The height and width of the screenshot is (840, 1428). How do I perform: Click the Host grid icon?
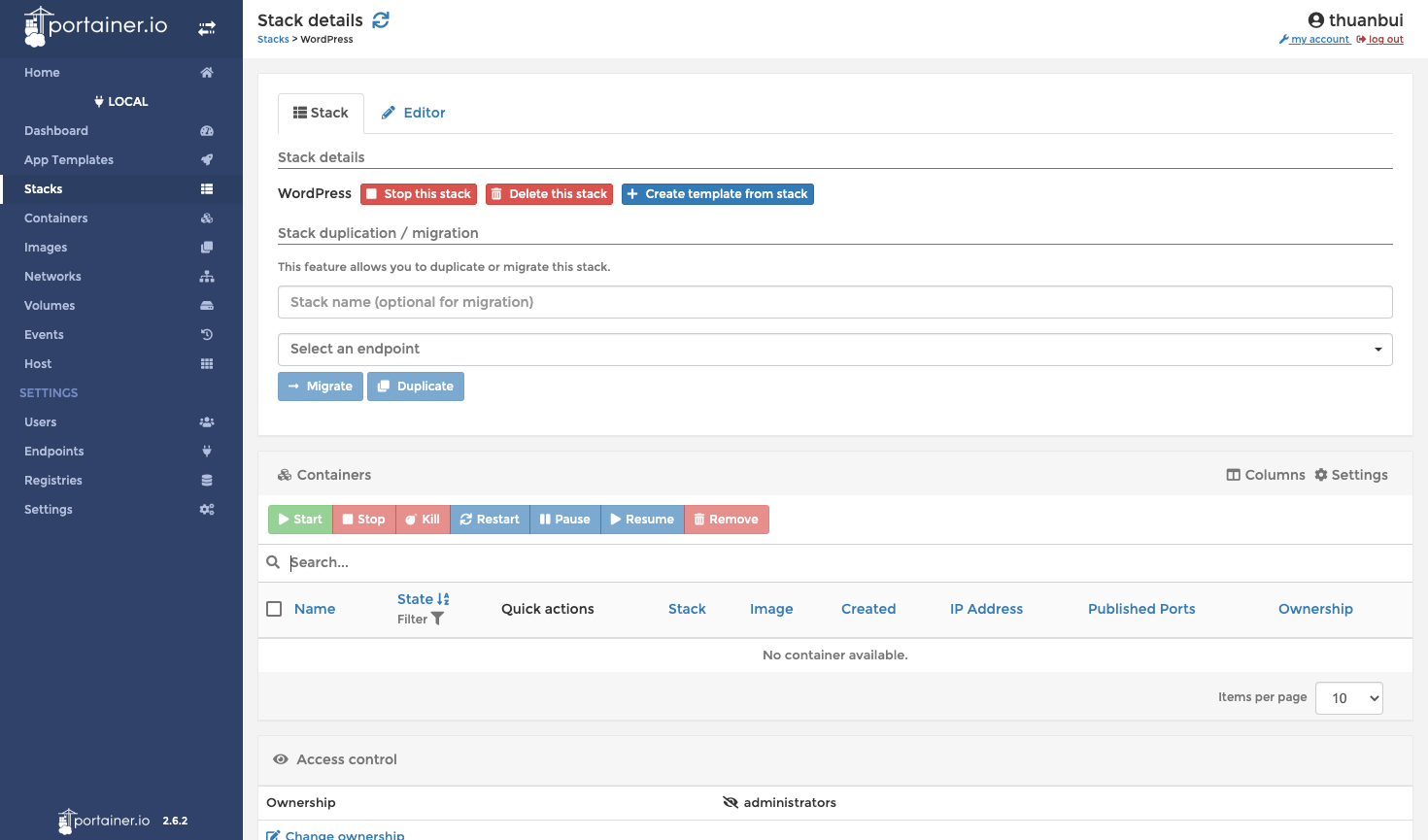tap(207, 364)
